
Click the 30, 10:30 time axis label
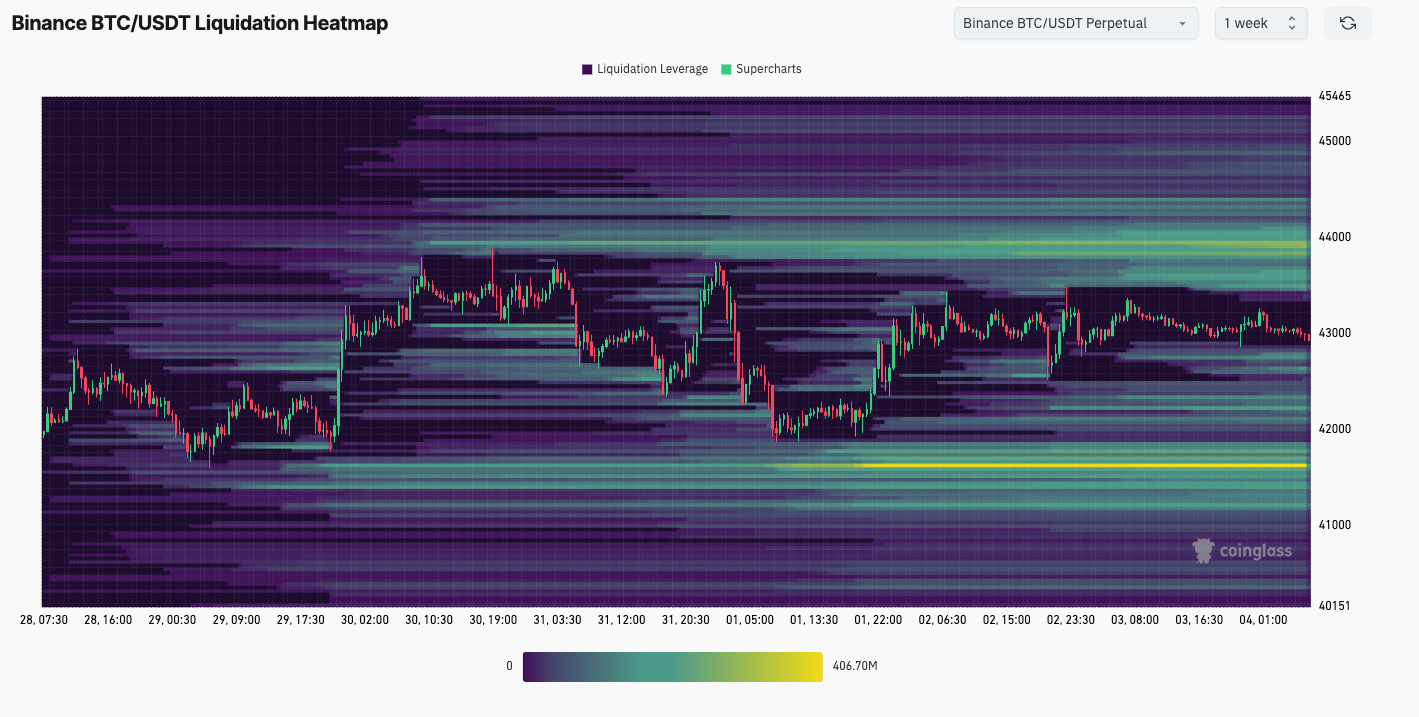[429, 620]
